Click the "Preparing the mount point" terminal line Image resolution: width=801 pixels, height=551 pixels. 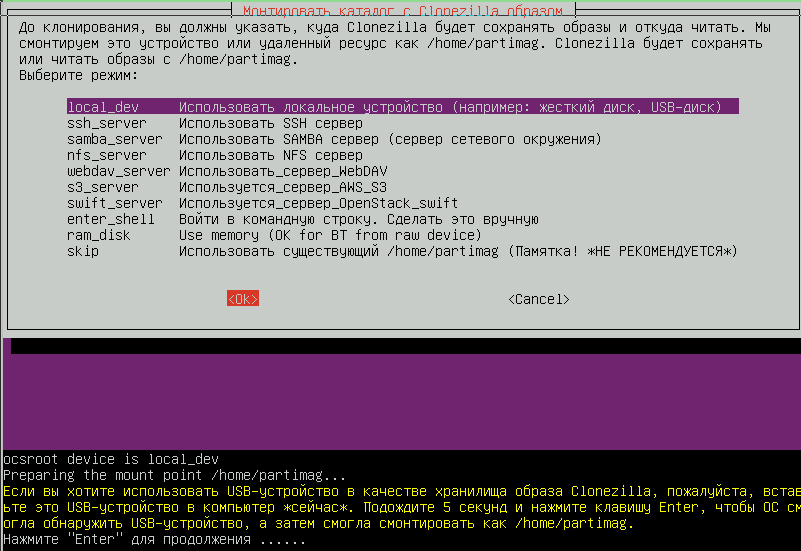pyautogui.click(x=174, y=475)
